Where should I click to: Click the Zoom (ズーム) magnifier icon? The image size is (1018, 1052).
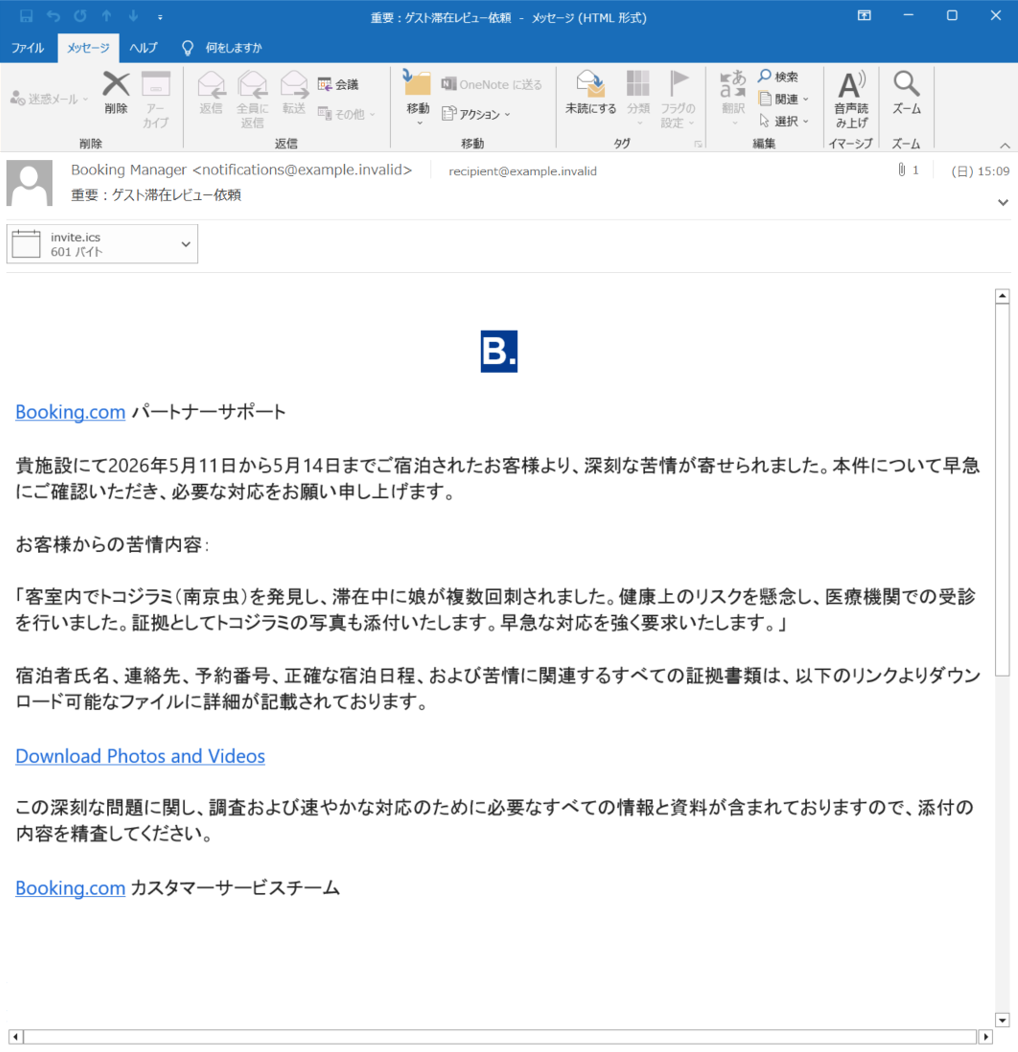point(906,85)
